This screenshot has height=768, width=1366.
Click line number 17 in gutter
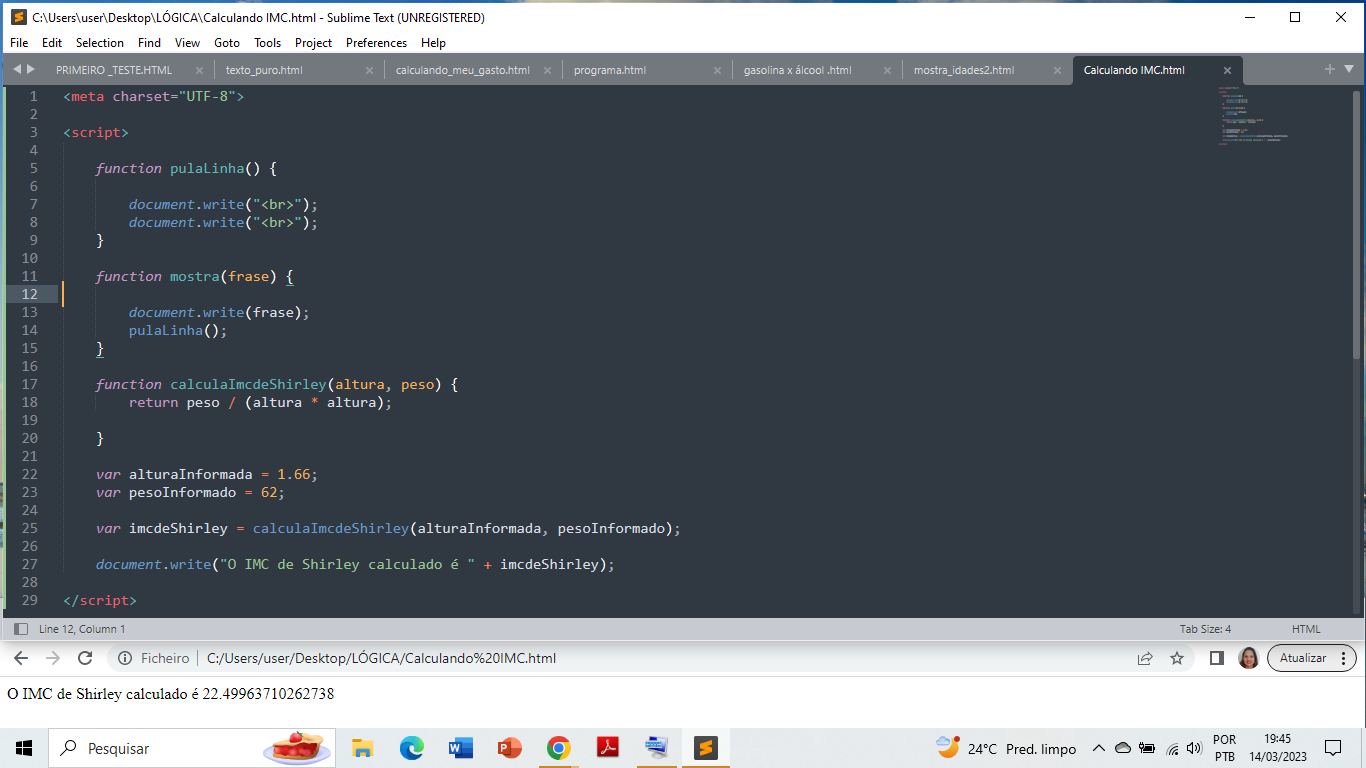click(x=29, y=384)
